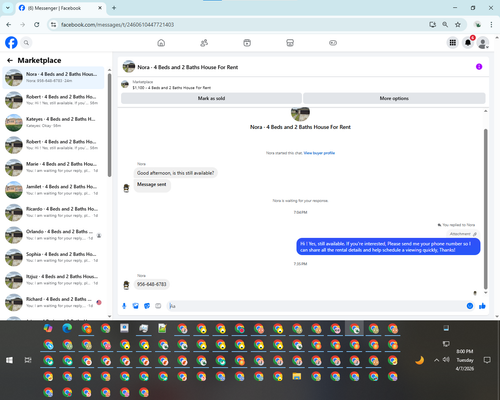Click the chat scrollbar down arrow
The height and width of the screenshot is (400, 500).
tap(486, 293)
